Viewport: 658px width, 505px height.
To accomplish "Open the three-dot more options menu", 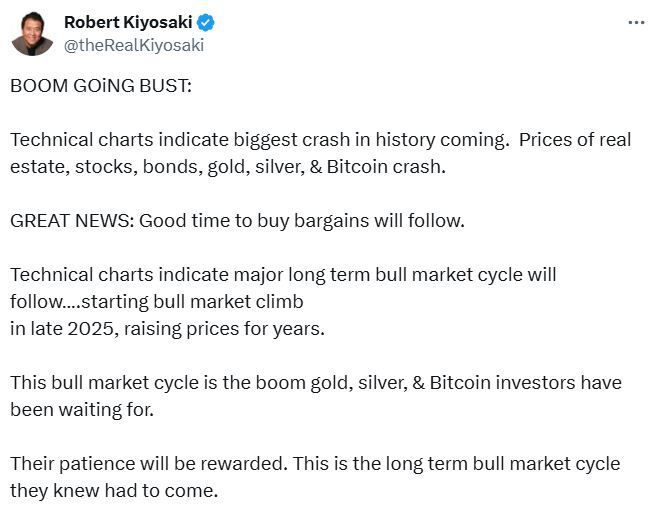I will [x=636, y=22].
